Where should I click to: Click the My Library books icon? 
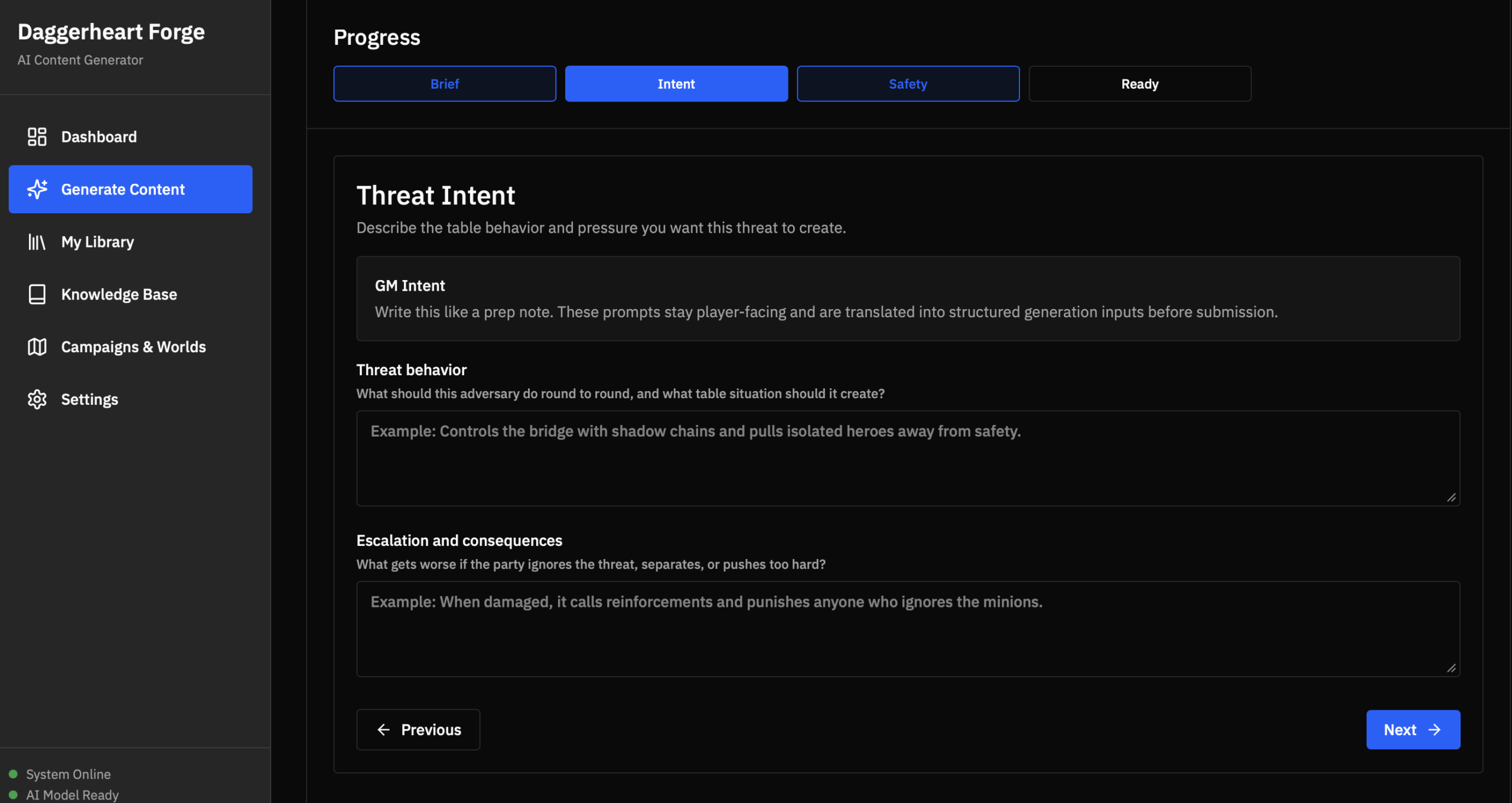(37, 242)
